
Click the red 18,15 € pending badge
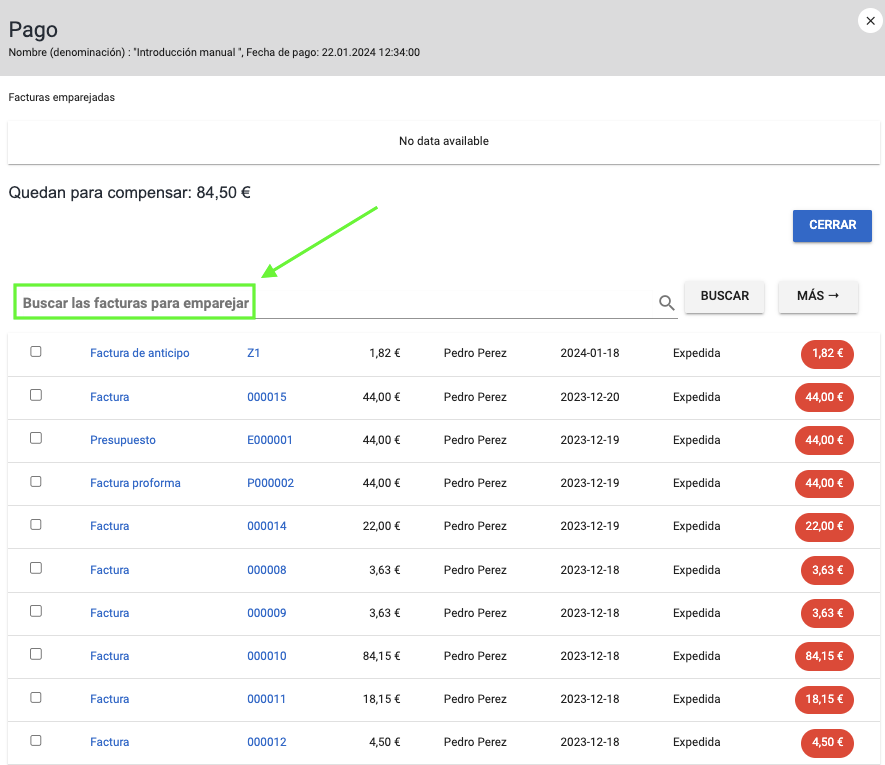(x=824, y=700)
